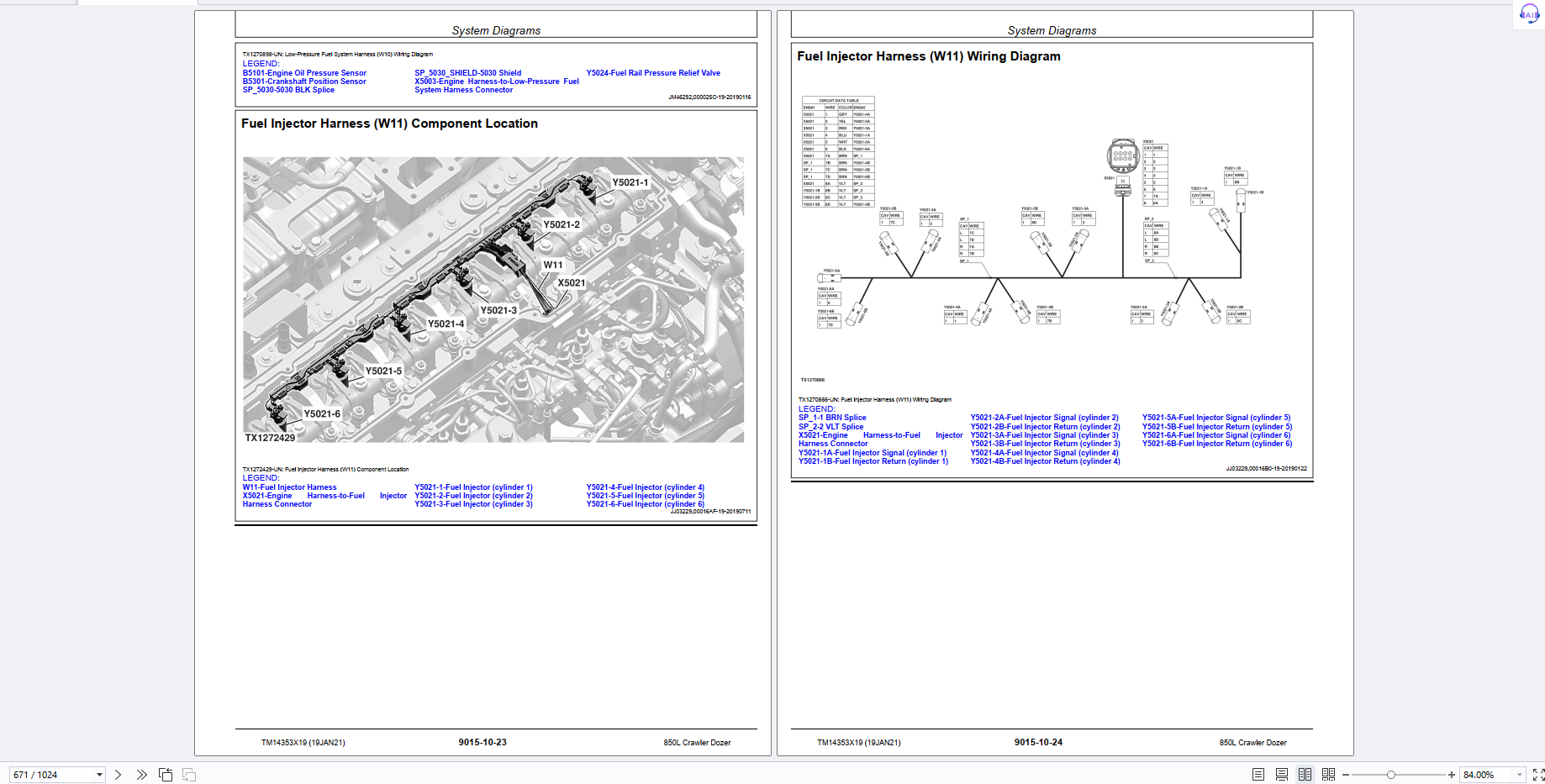This screenshot has height=784, width=1545.
Task: Switch to single page view
Action: 1258,775
